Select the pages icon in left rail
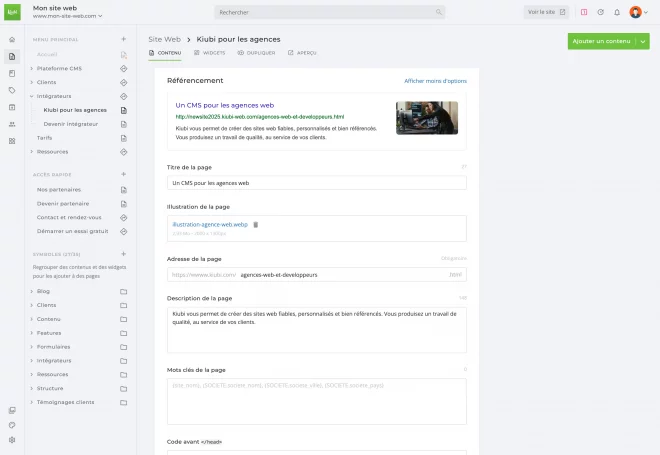The image size is (660, 455). coord(12,56)
